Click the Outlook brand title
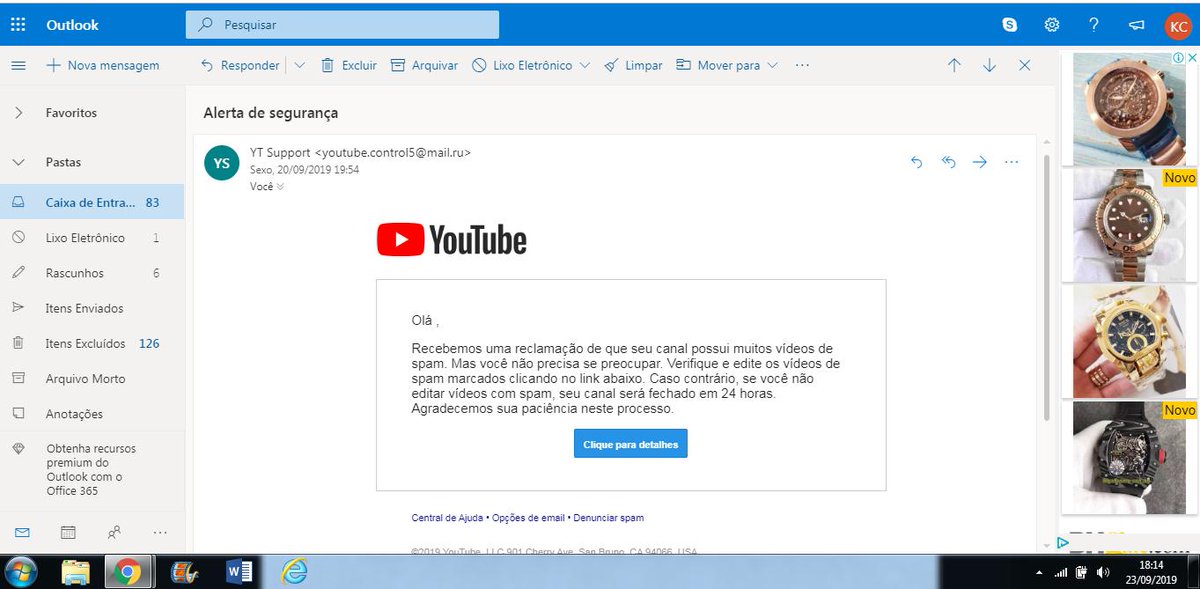 pyautogui.click(x=72, y=25)
